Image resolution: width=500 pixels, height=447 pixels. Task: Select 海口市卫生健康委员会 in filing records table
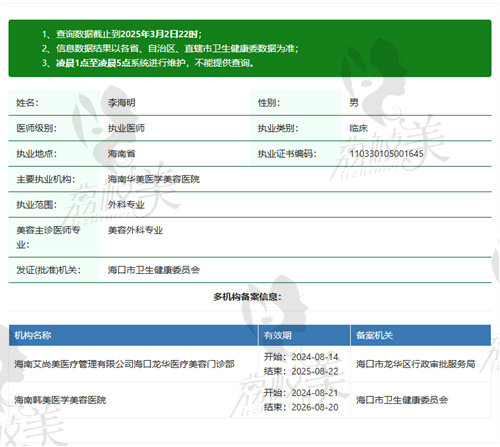(x=402, y=400)
